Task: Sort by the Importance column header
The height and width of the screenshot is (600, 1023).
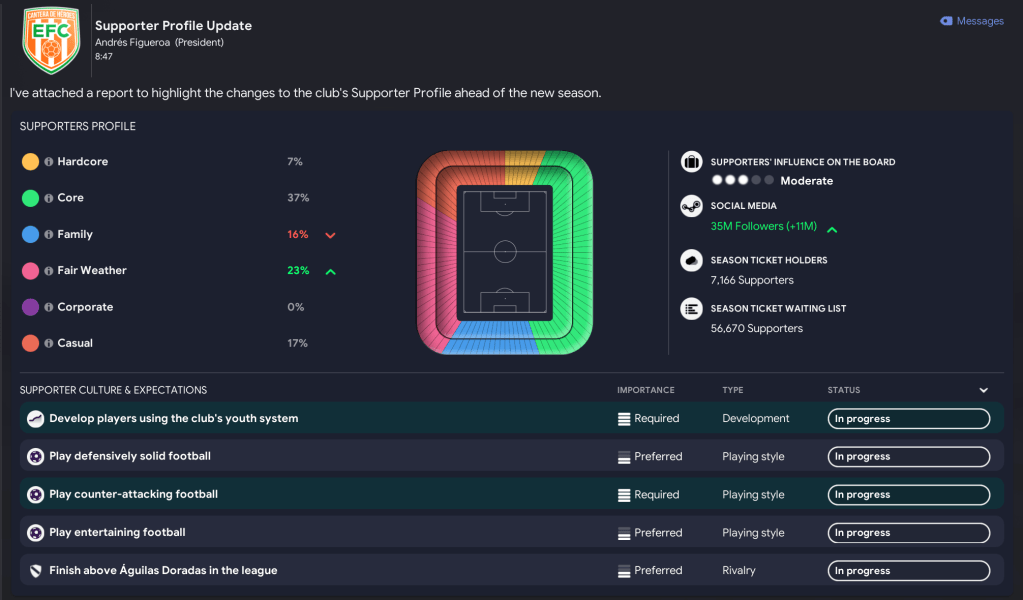Action: (646, 390)
